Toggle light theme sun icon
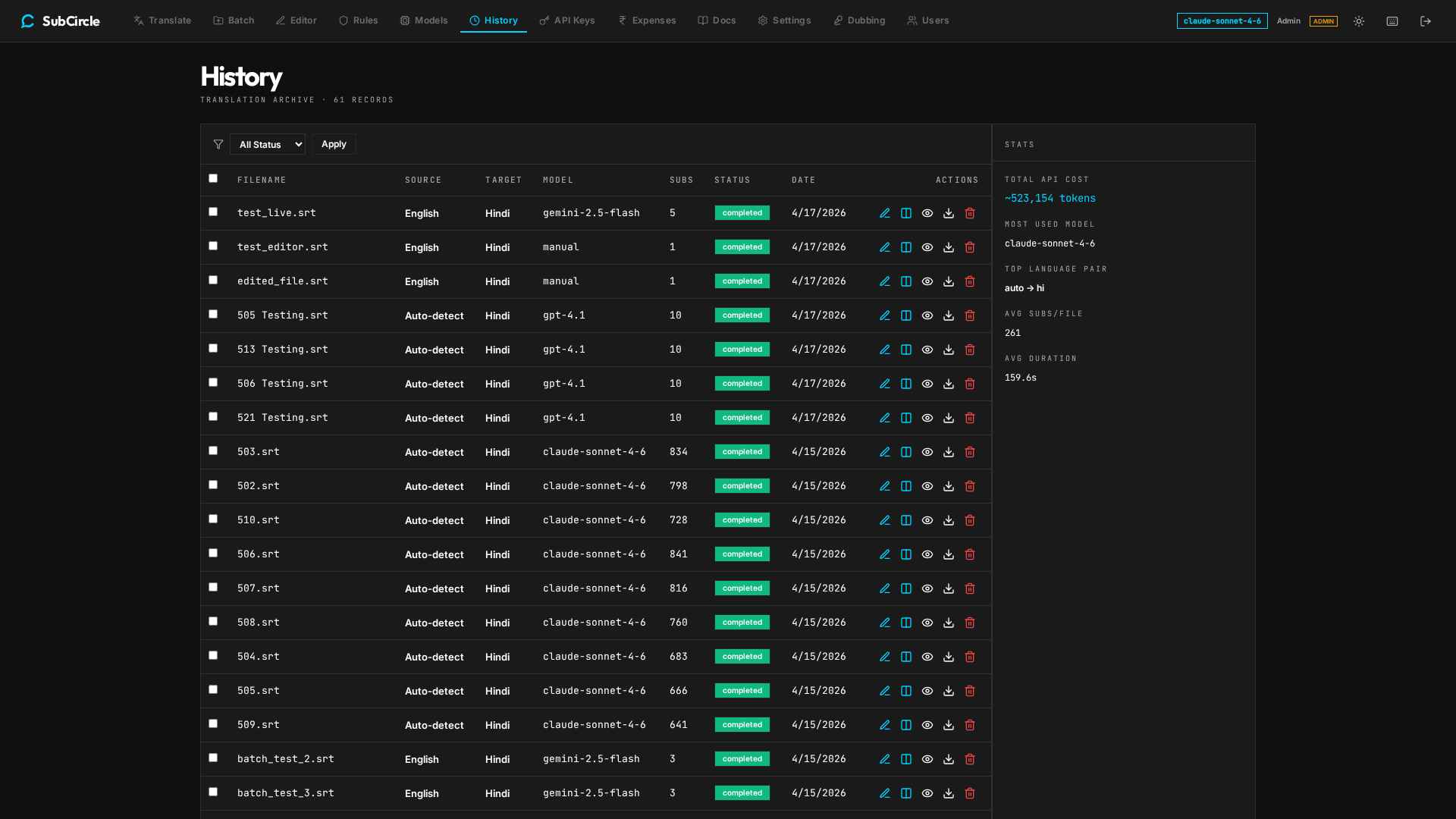This screenshot has width=1456, height=819. [1359, 21]
